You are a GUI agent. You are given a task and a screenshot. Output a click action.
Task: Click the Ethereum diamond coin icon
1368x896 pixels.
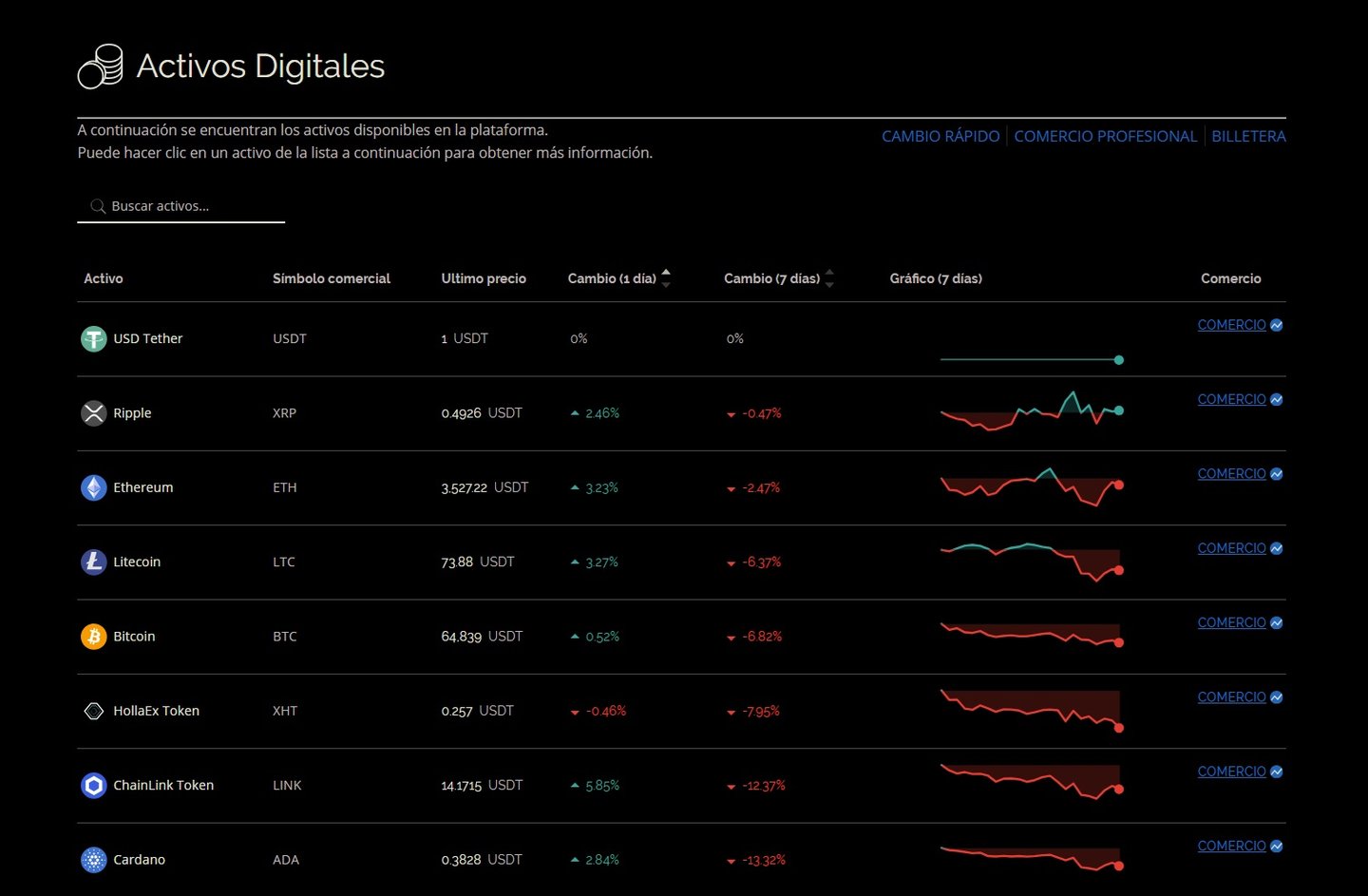pos(93,487)
